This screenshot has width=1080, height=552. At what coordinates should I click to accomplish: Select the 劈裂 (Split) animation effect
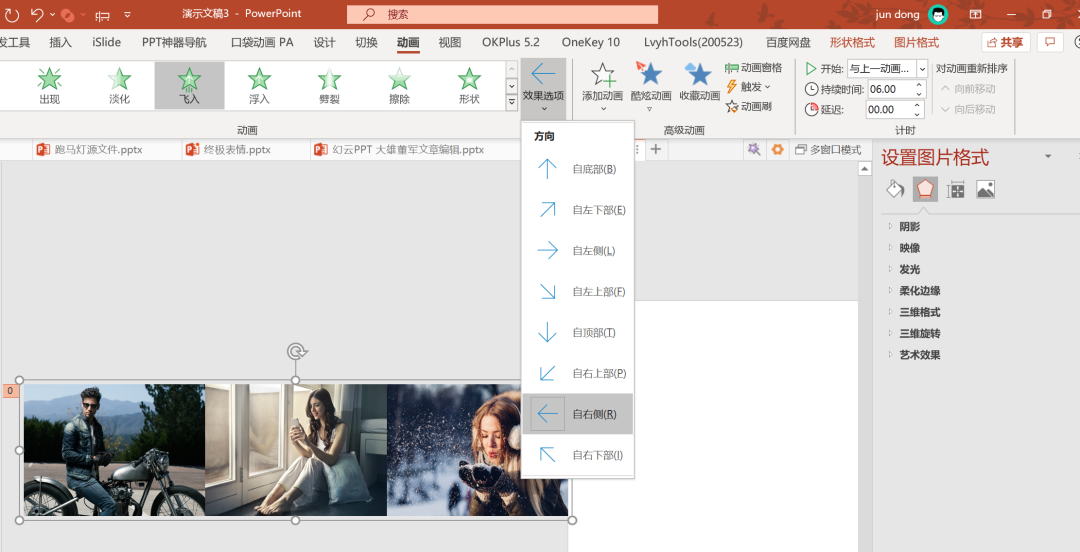click(x=329, y=85)
